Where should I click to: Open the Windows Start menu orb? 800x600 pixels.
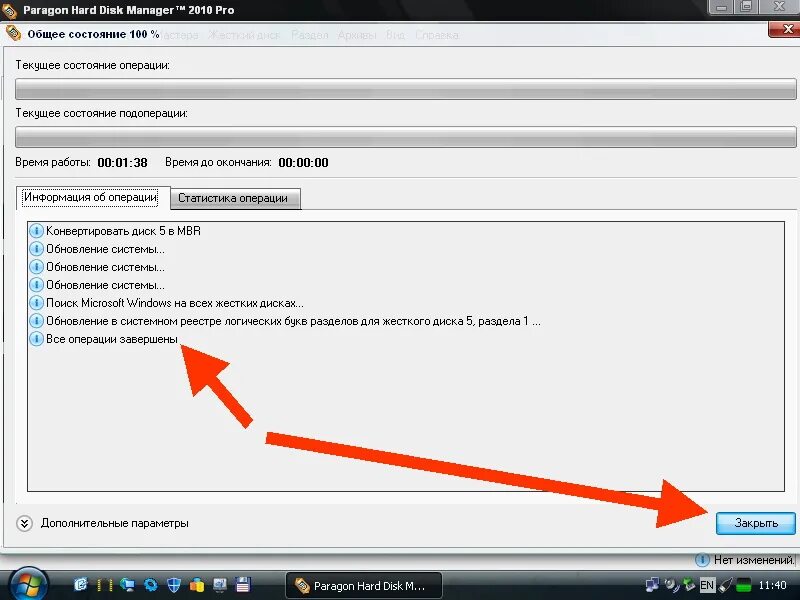coord(28,585)
